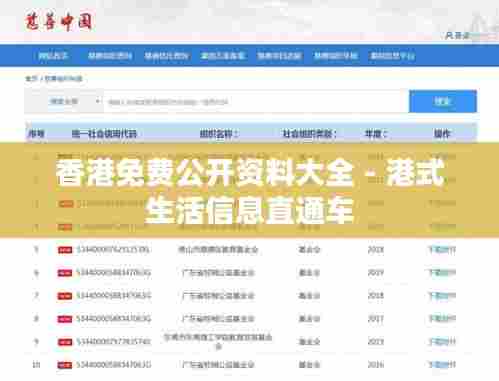
Task: Click the 操作 column header
Action: pyautogui.click(x=442, y=134)
